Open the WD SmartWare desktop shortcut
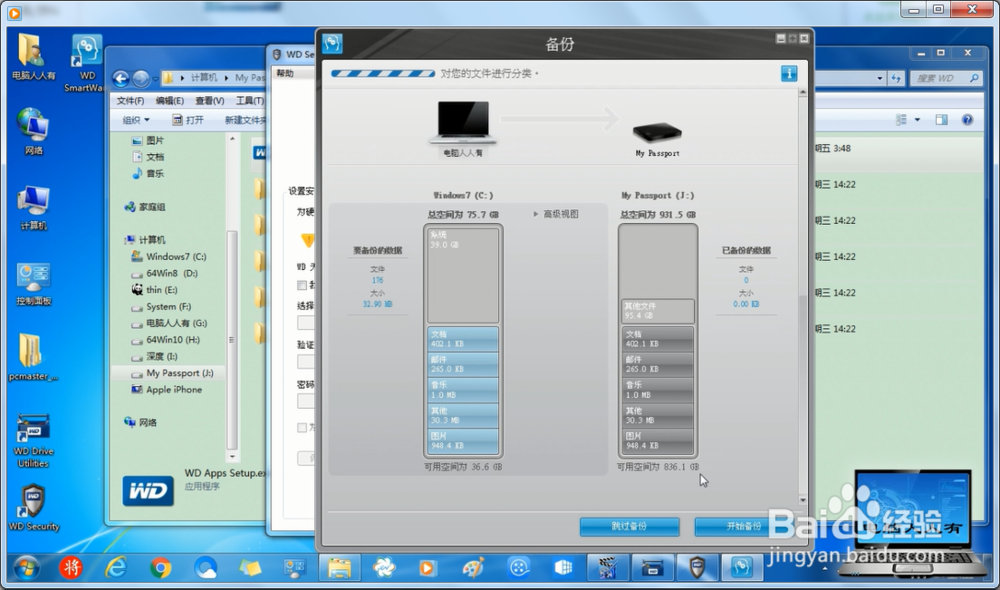This screenshot has height=590, width=1000. [87, 63]
